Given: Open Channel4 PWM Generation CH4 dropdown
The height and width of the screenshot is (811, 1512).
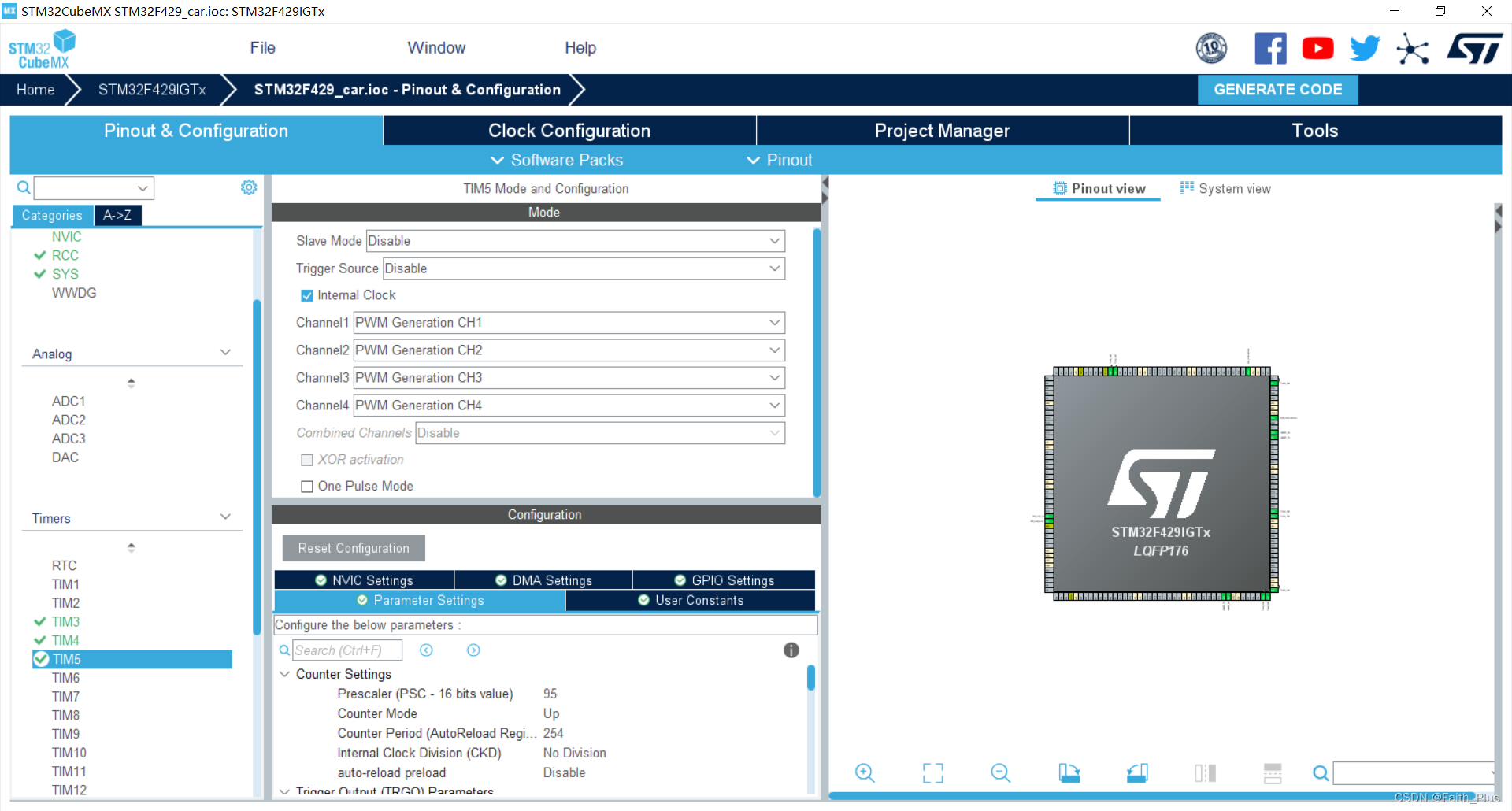Looking at the screenshot, I should tap(569, 405).
